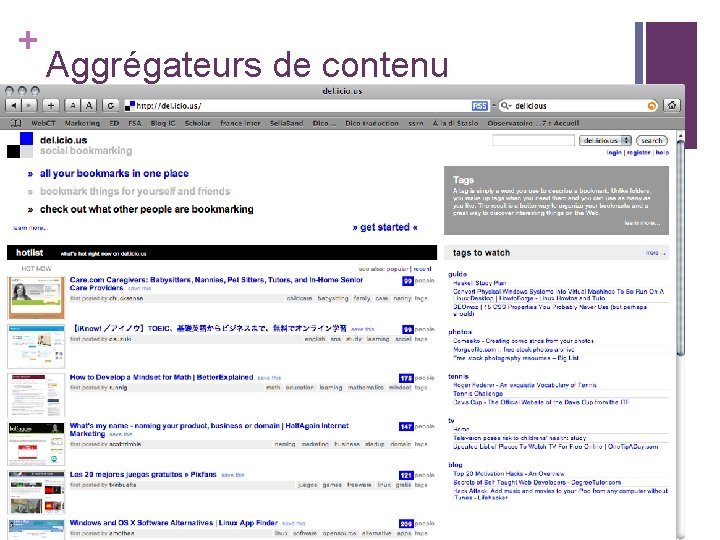Click the Safari forward arrow button
Viewport: 720px width, 540px height.
coord(29,106)
